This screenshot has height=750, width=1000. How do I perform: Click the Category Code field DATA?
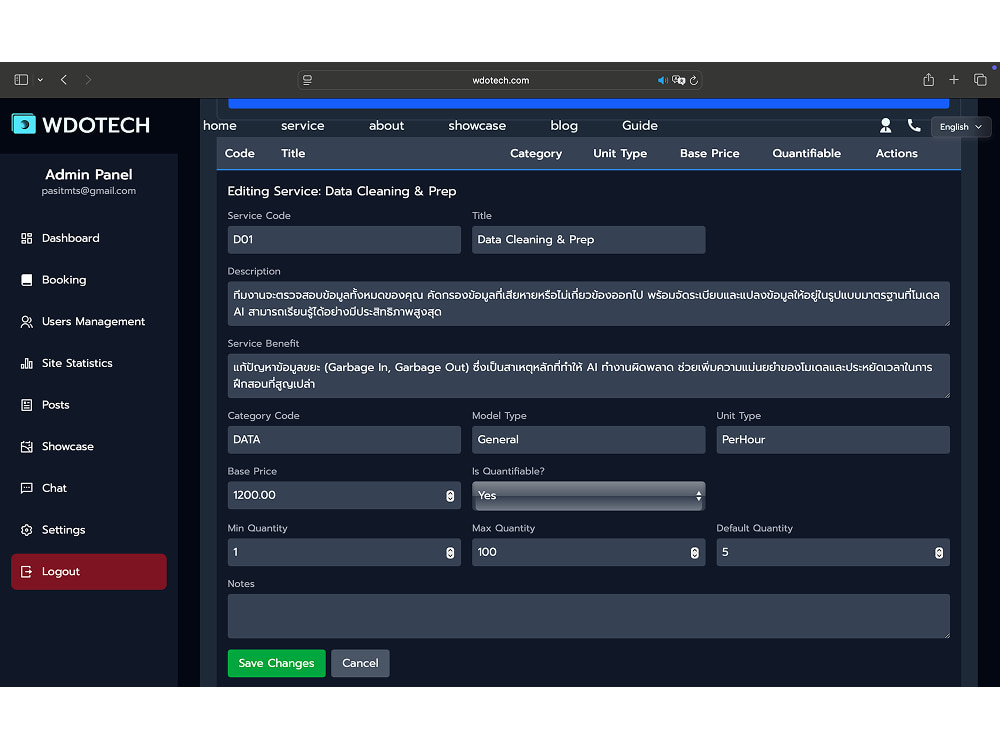click(x=344, y=439)
